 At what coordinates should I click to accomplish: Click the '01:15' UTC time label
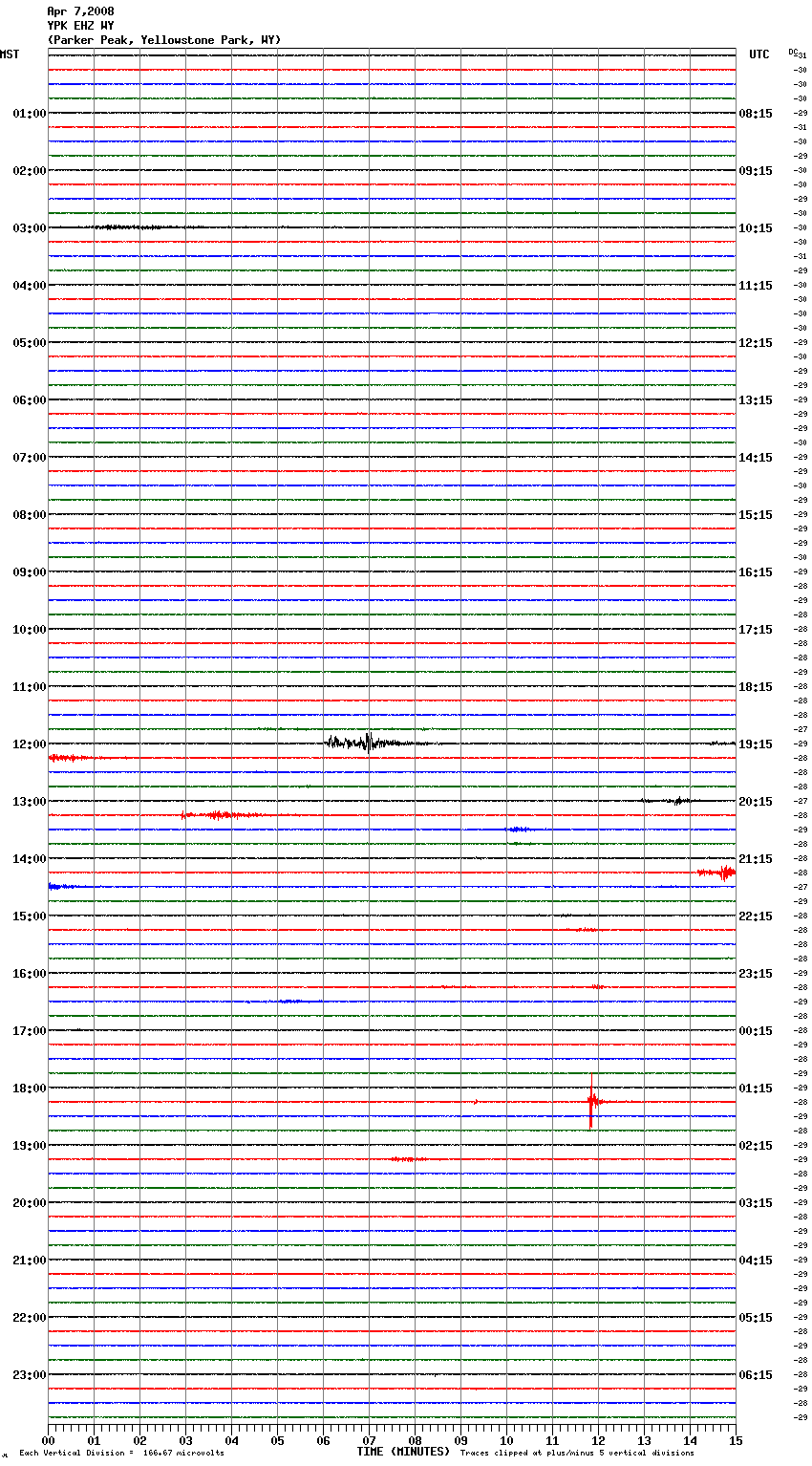pos(756,1089)
